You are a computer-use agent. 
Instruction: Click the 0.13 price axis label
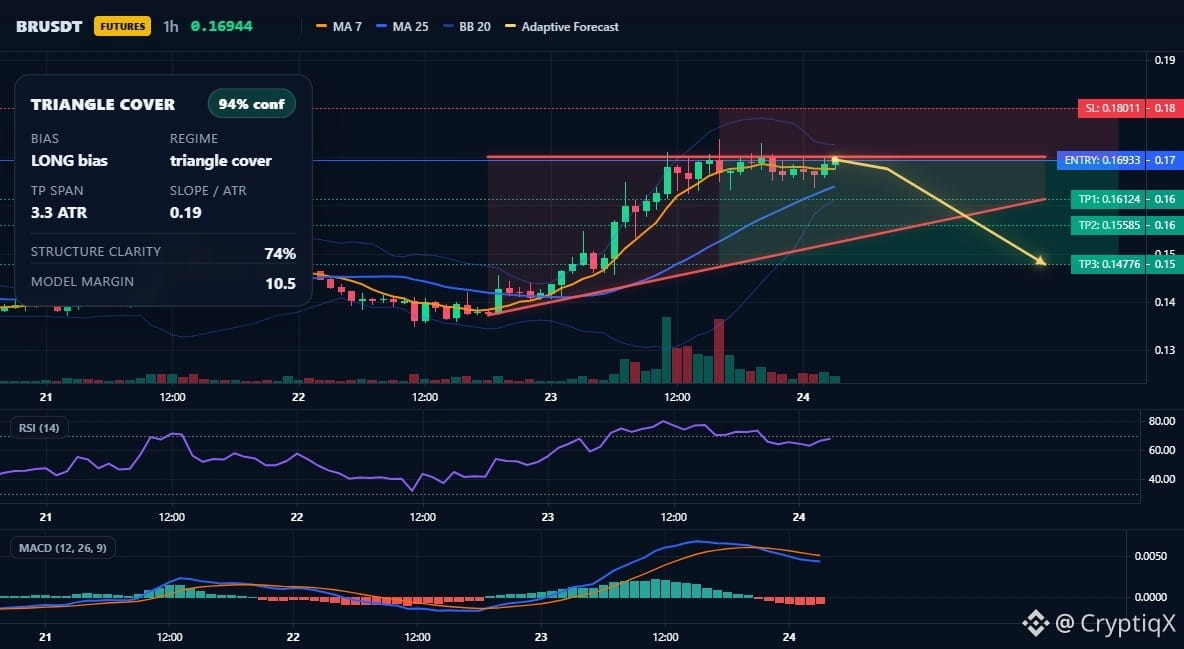pyautogui.click(x=1165, y=350)
